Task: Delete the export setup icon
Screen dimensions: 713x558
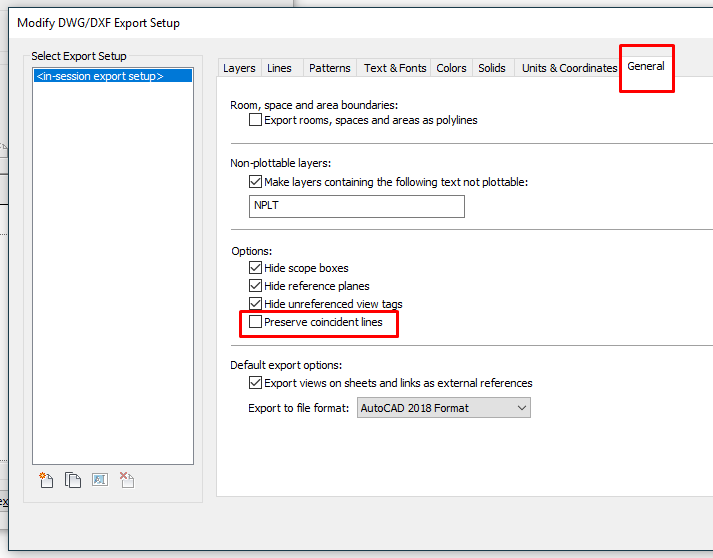Action: [x=127, y=480]
